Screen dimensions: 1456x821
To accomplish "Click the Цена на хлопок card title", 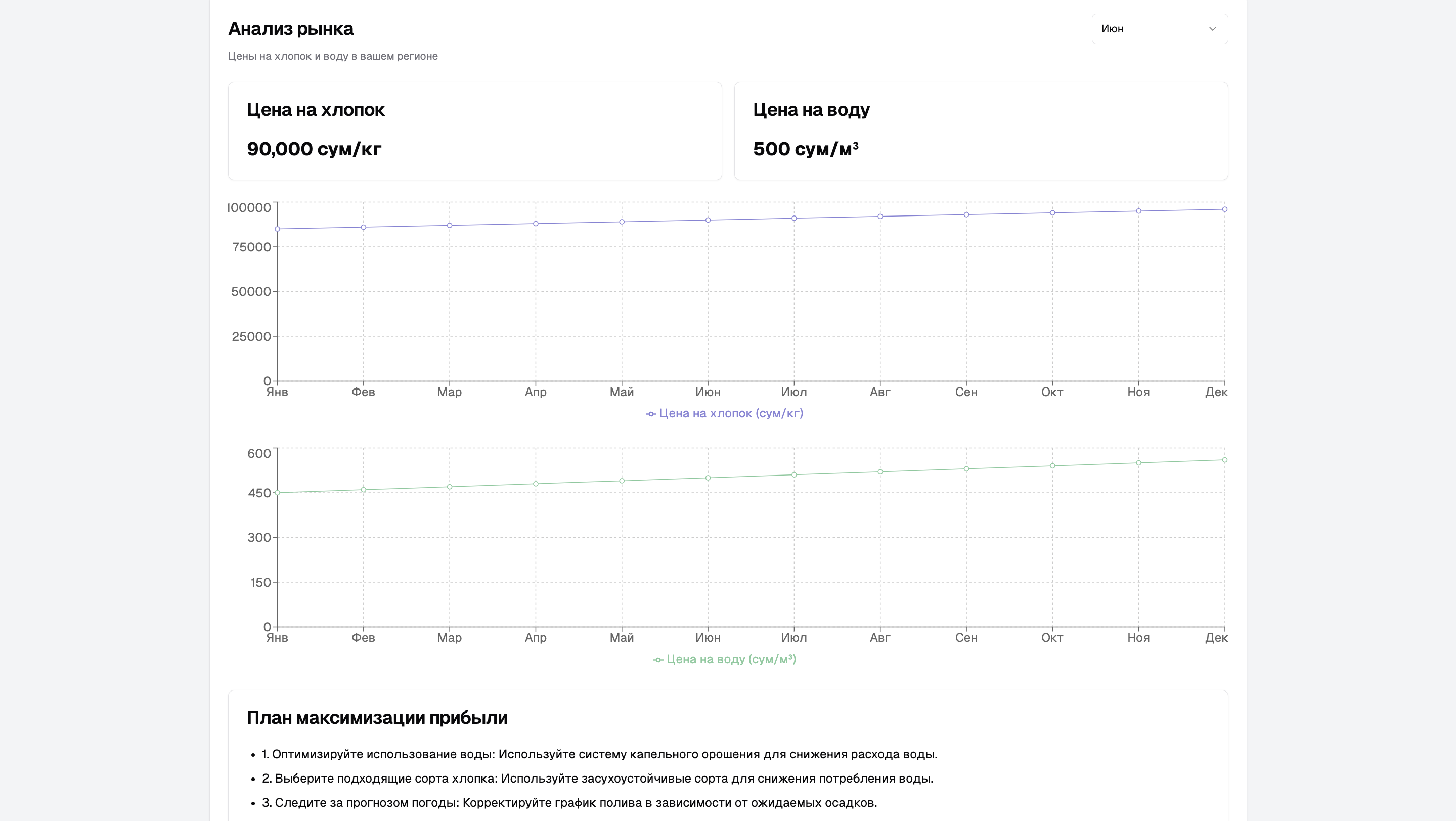I will 316,110.
